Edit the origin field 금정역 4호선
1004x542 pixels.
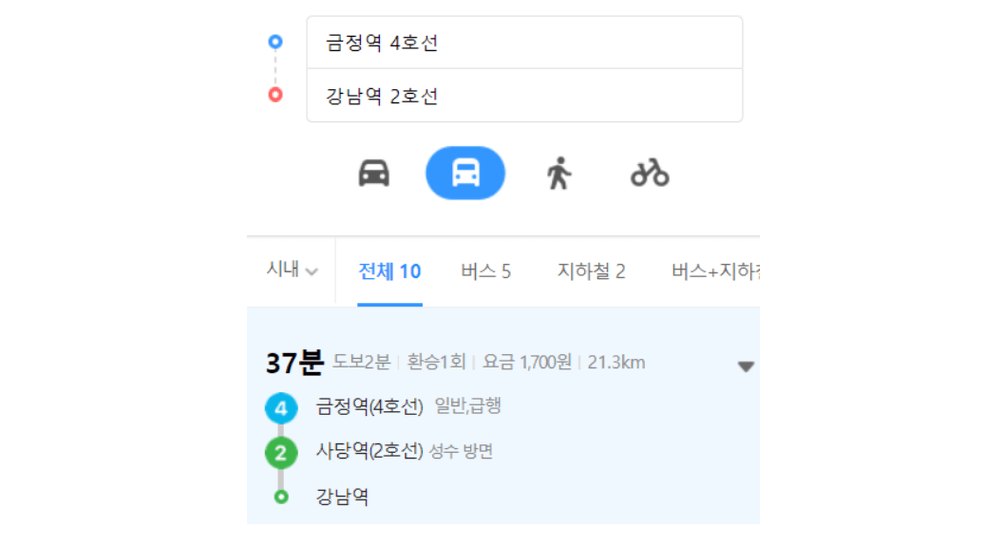524,42
